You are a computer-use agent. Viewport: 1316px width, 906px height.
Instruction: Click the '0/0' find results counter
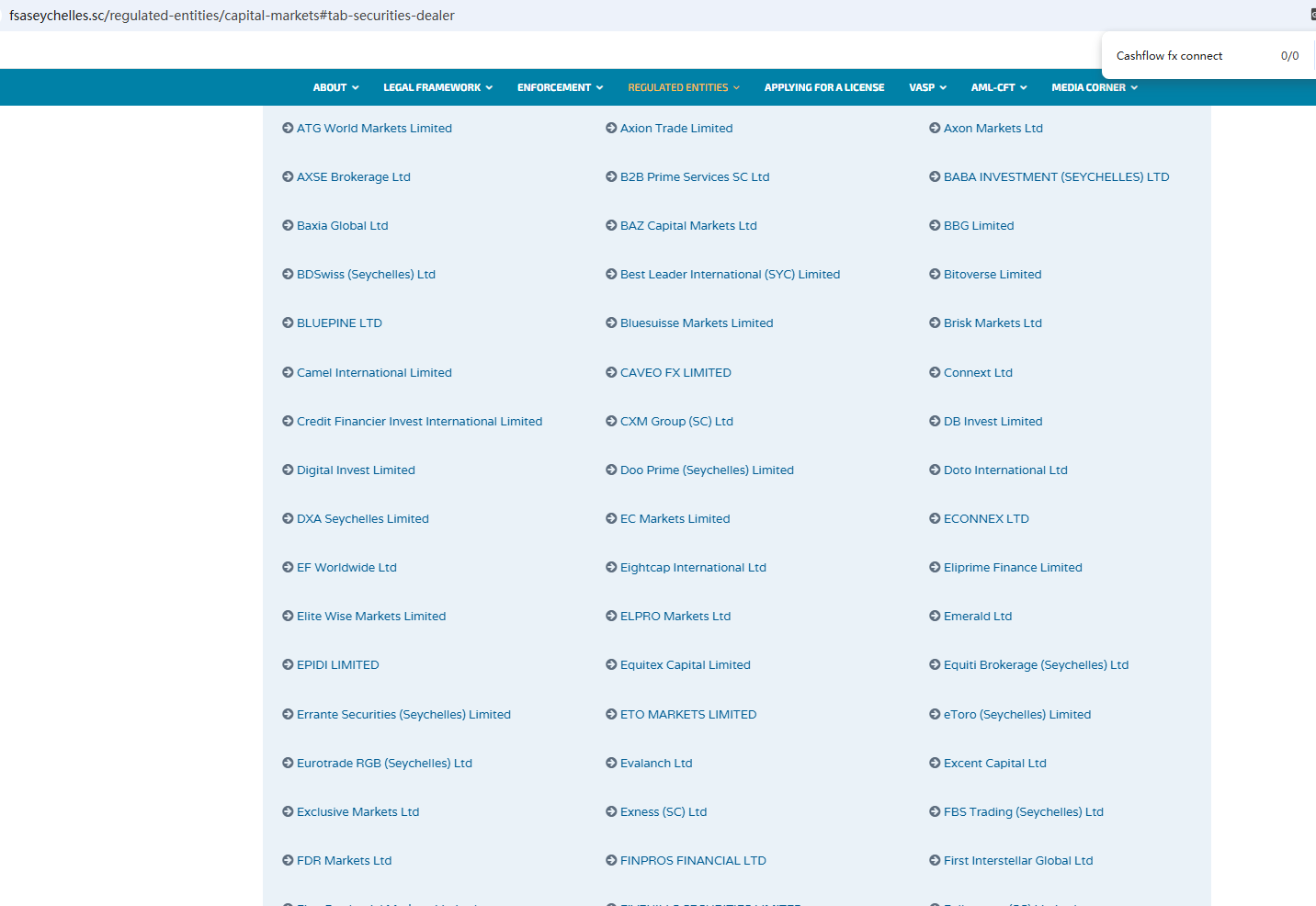[x=1290, y=56]
